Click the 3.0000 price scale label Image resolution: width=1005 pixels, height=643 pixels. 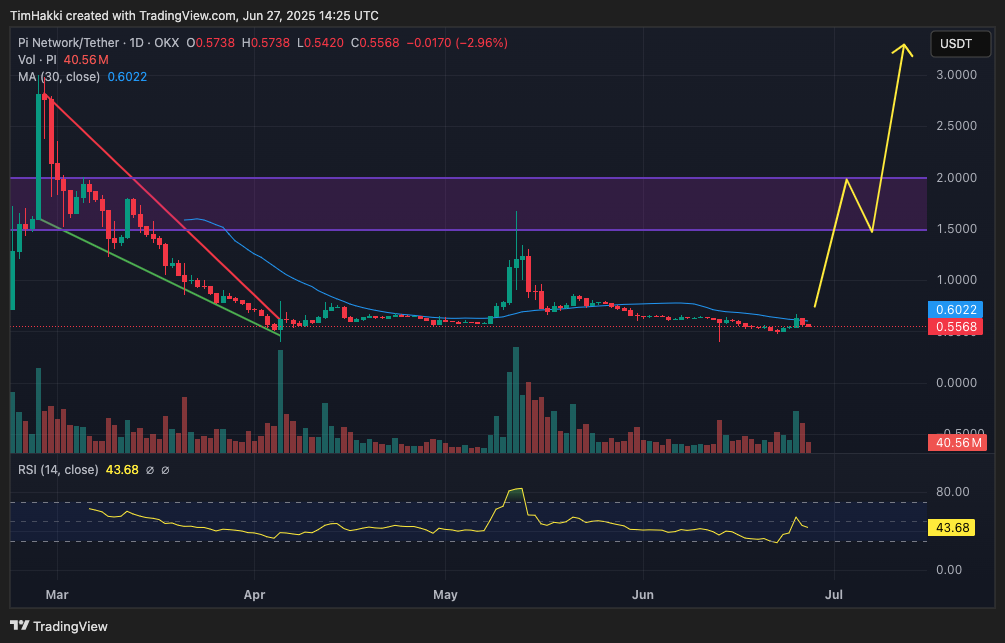pyautogui.click(x=956, y=75)
